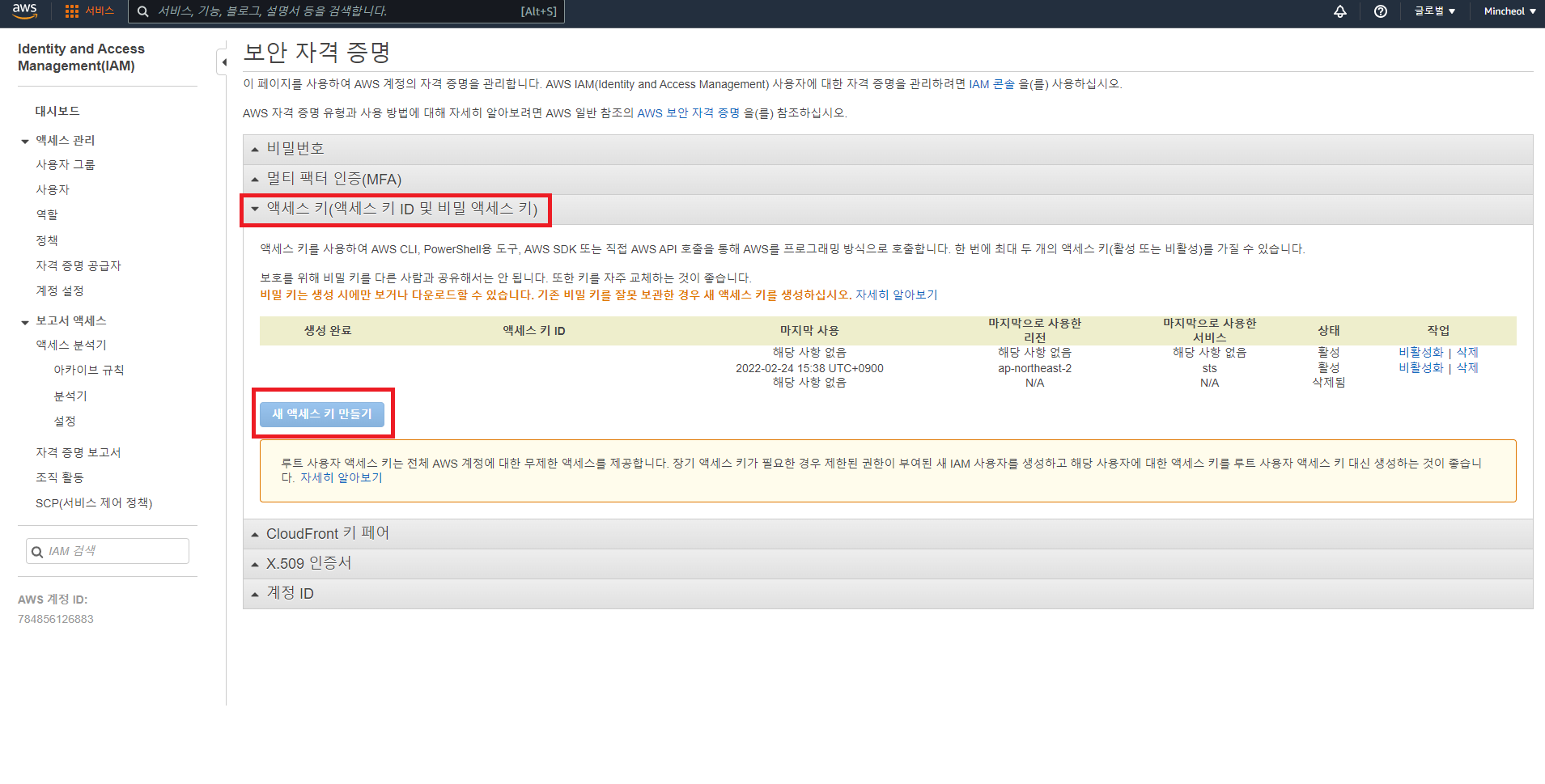Click the 액세스 키 ID column header

(534, 330)
